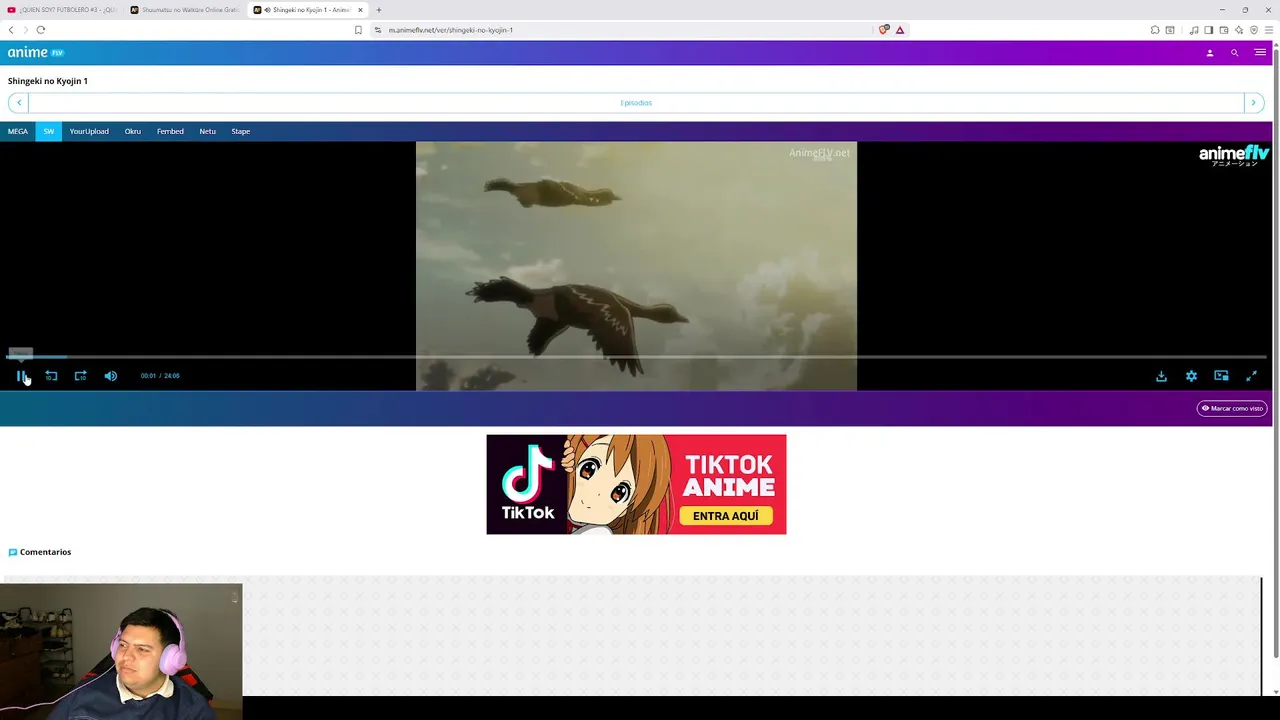Screen dimensions: 1280x720
Task: Toggle fullscreen on the video player
Action: point(1251,376)
